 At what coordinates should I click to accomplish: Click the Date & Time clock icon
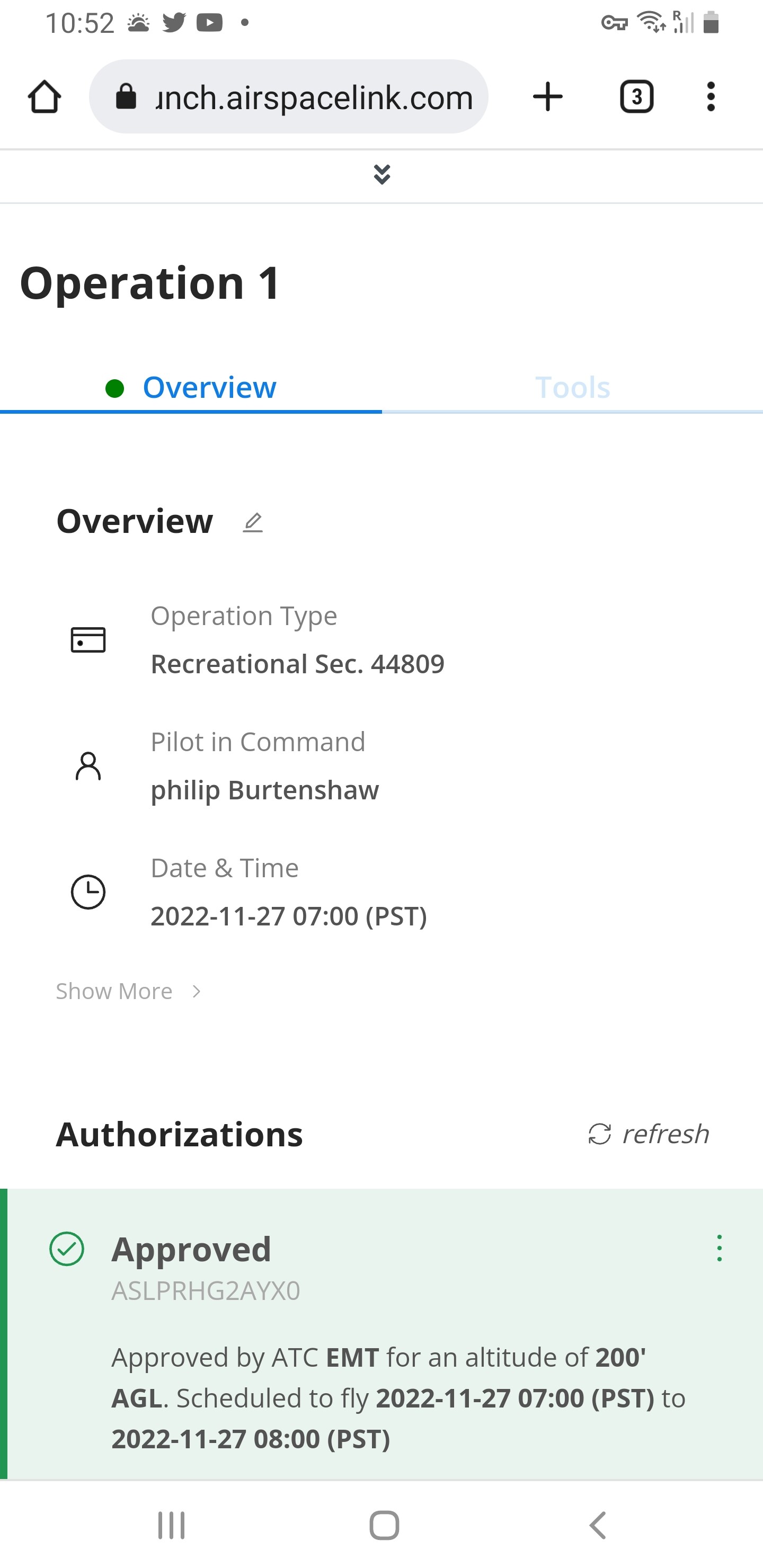[88, 893]
